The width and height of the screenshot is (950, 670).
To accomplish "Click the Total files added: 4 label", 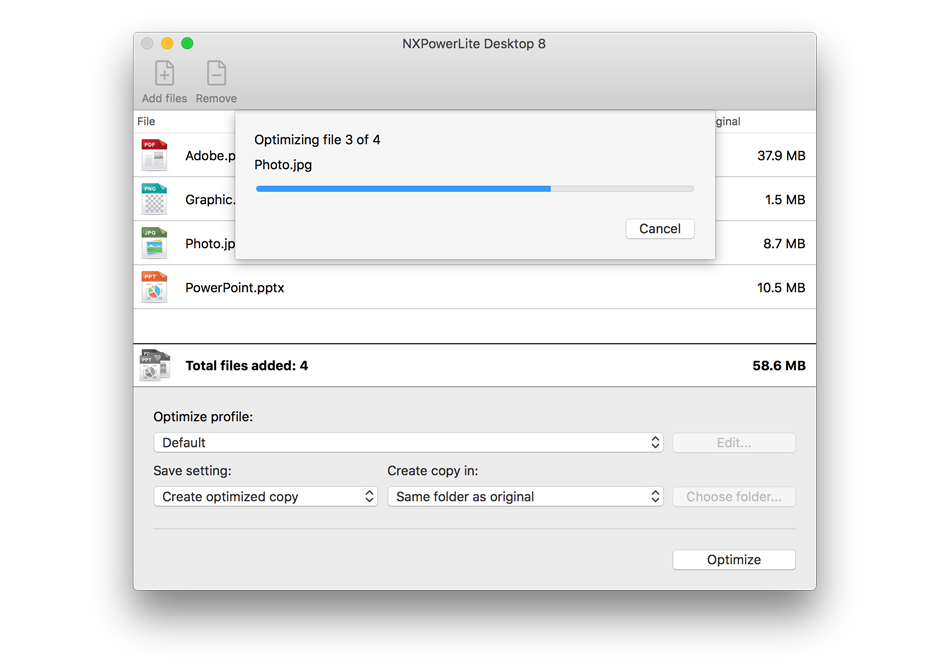I will 247,366.
